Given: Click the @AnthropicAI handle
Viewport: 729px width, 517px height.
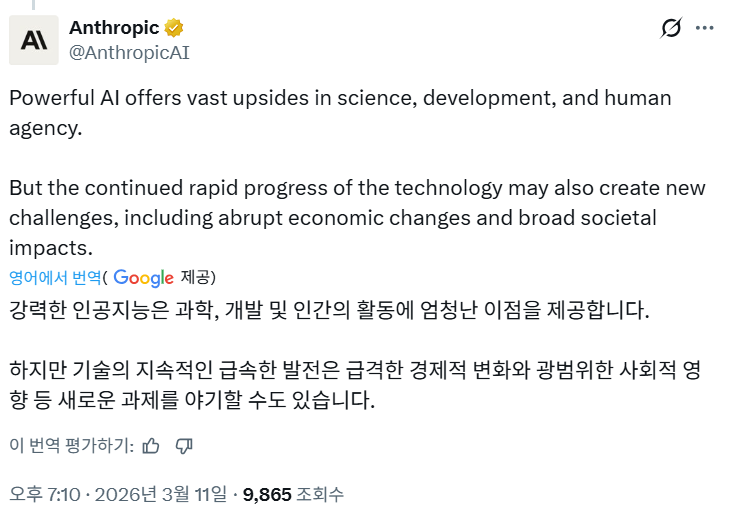Looking at the screenshot, I should point(129,52).
